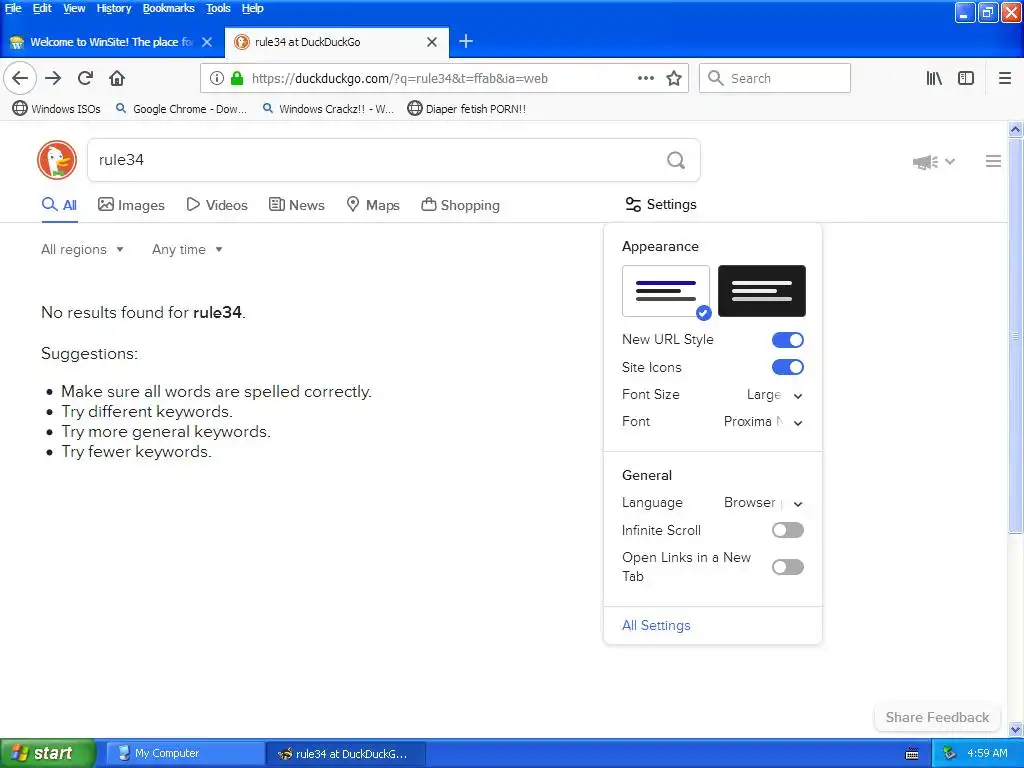Open the Google Chrome - Dow... bookmark
The image size is (1024, 768).
[181, 109]
